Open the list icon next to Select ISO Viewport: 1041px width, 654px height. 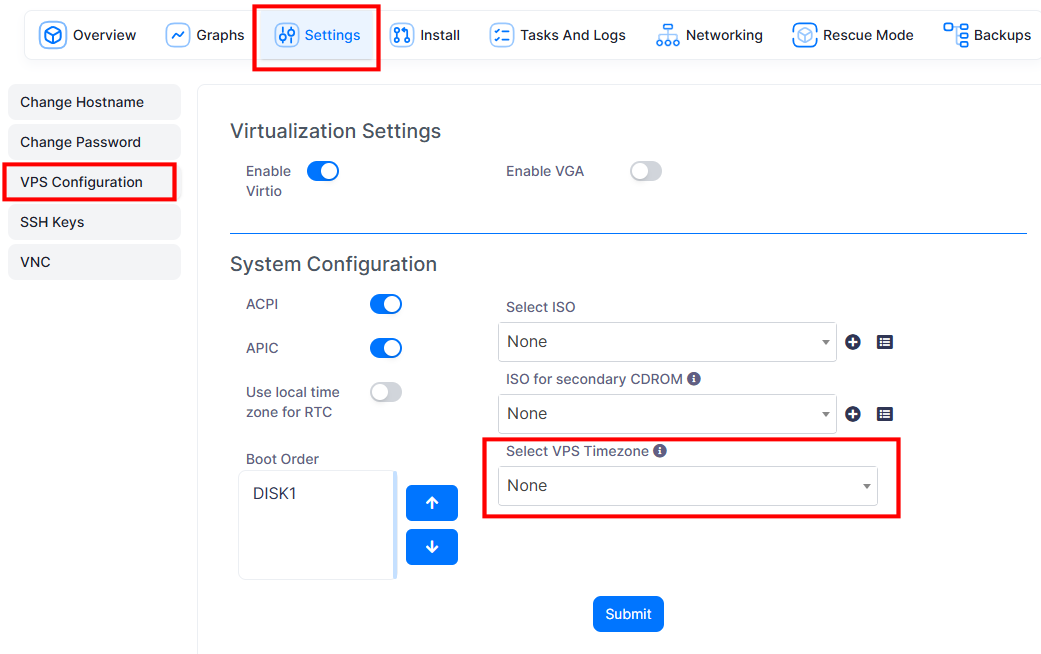[x=885, y=342]
